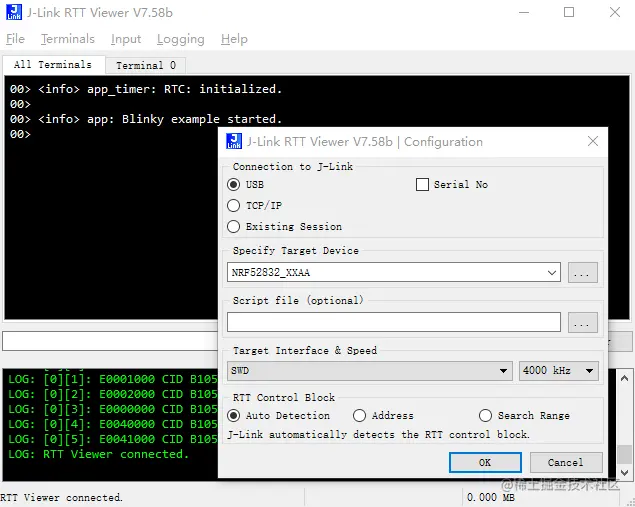Expand the NRF52832_XXAA target device dropdown

[x=552, y=273]
